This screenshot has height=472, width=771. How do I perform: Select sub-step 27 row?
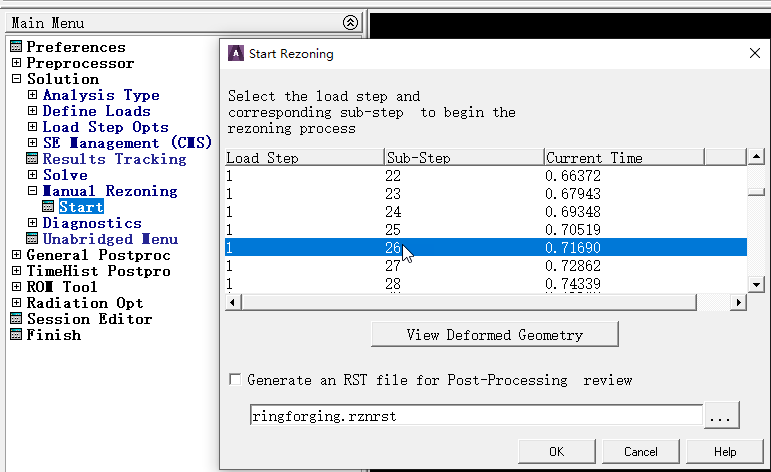(x=486, y=266)
